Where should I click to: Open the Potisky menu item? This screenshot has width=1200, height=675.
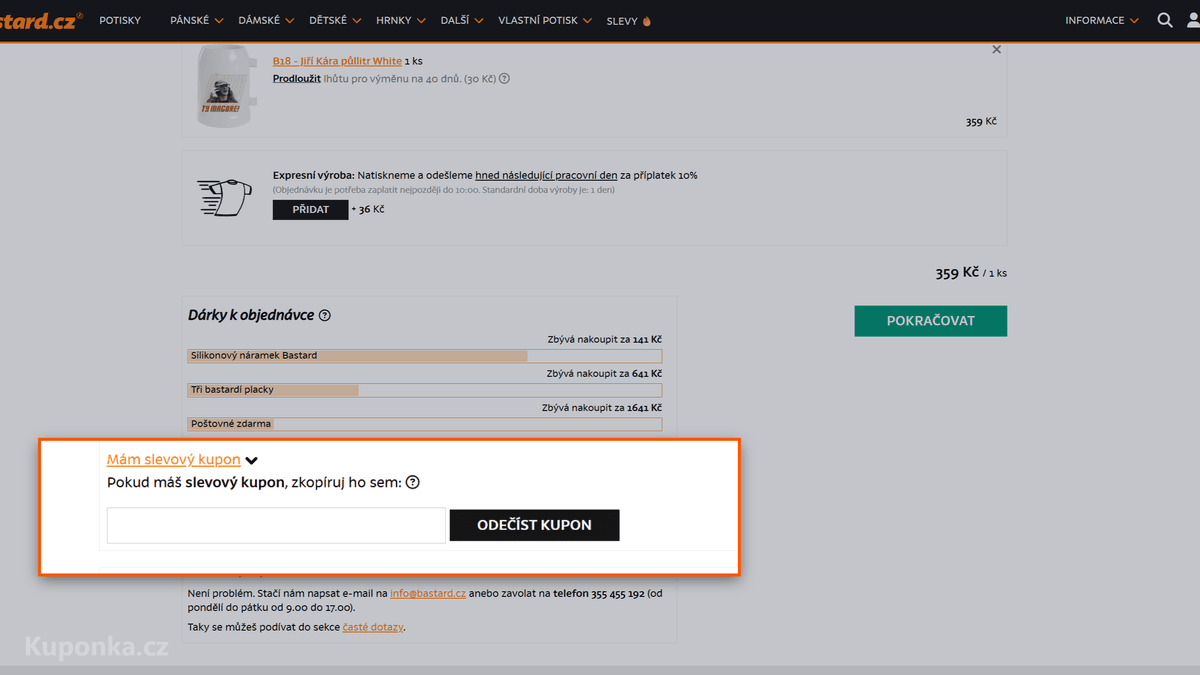tap(120, 20)
